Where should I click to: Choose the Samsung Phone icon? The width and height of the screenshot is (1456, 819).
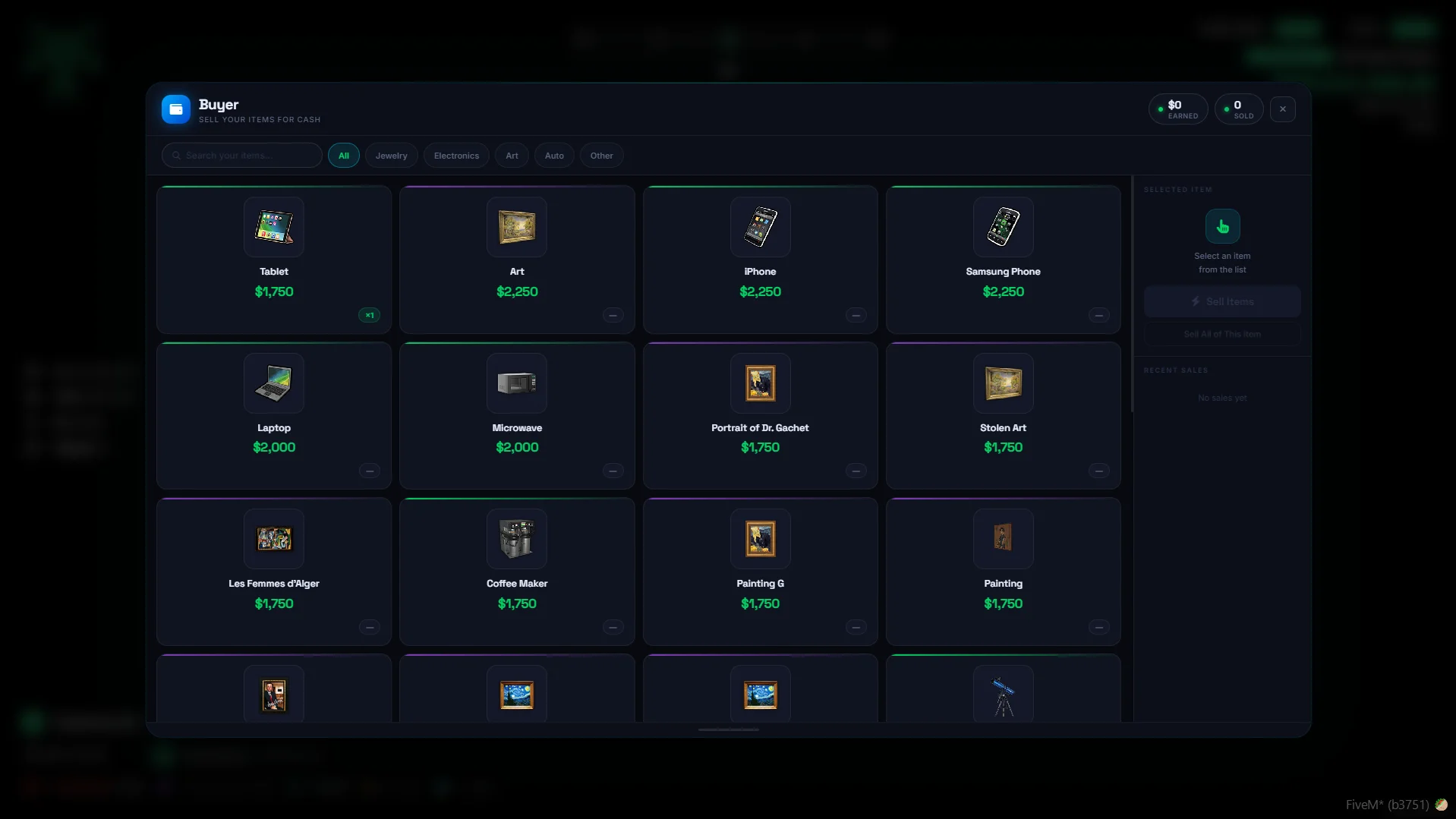(x=1003, y=227)
